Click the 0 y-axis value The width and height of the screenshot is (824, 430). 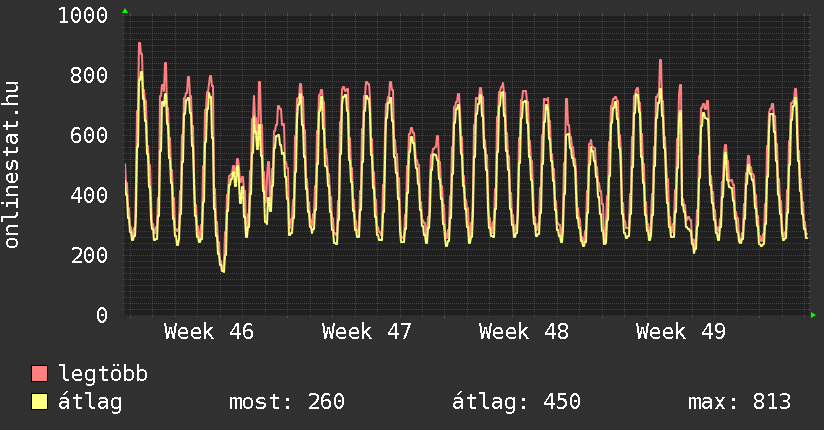click(x=101, y=316)
